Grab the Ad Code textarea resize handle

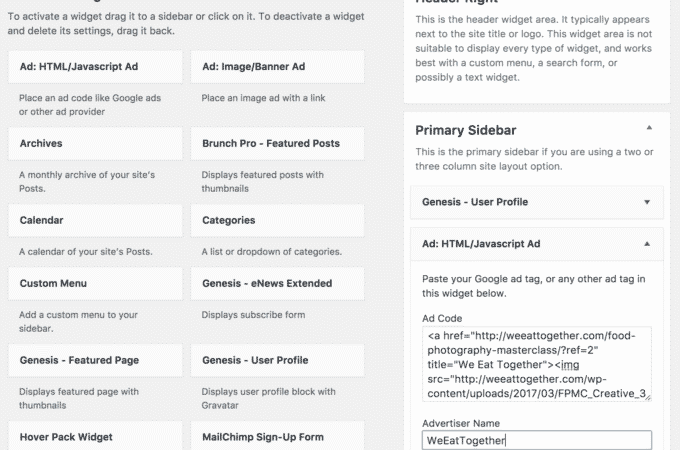click(648, 398)
